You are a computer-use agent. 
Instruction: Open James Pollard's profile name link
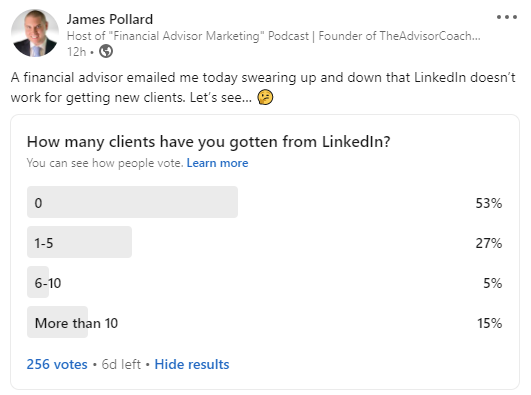(110, 19)
